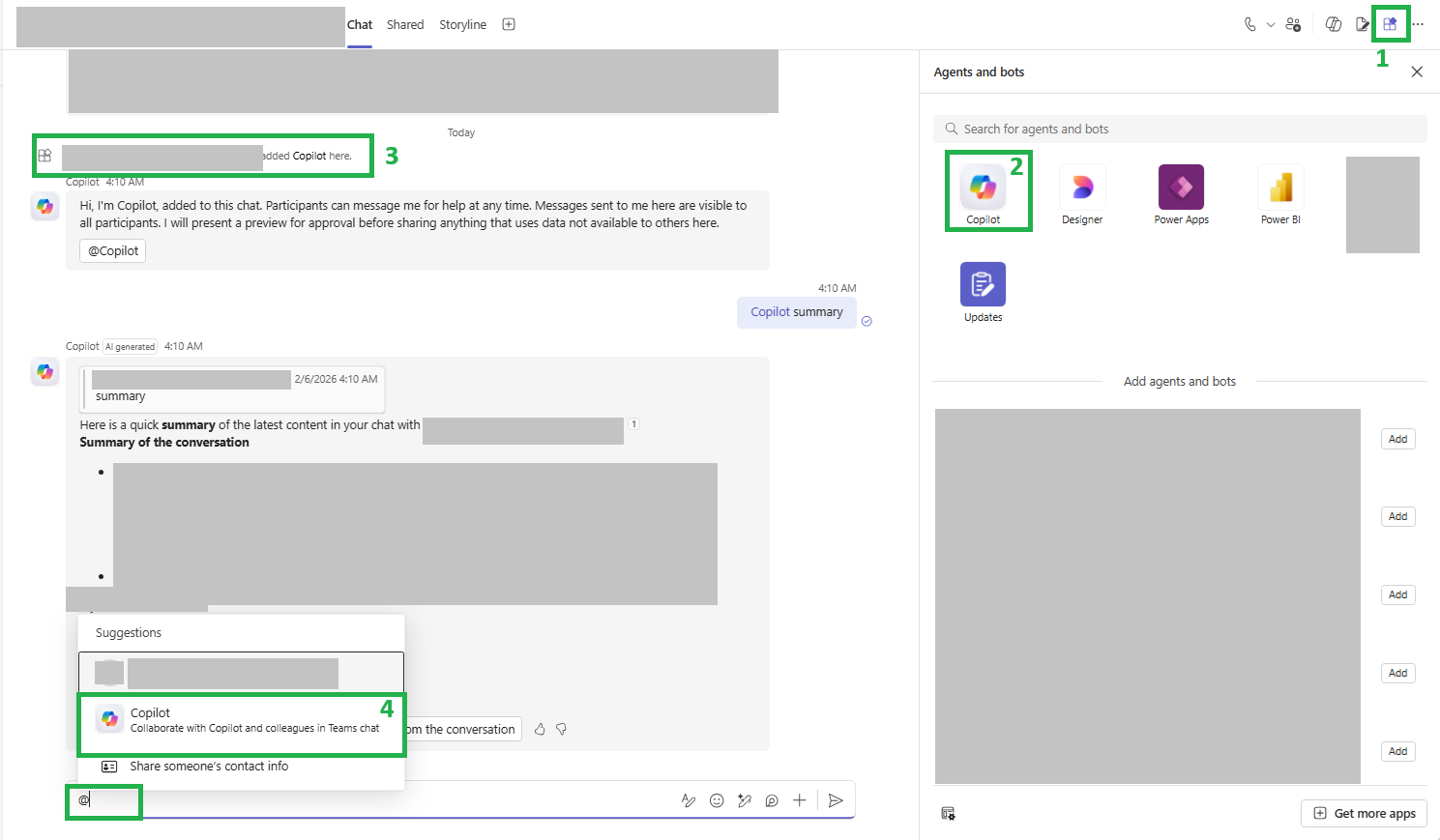Click the 'AI generated' label
This screenshot has width=1440, height=840.
pos(131,347)
